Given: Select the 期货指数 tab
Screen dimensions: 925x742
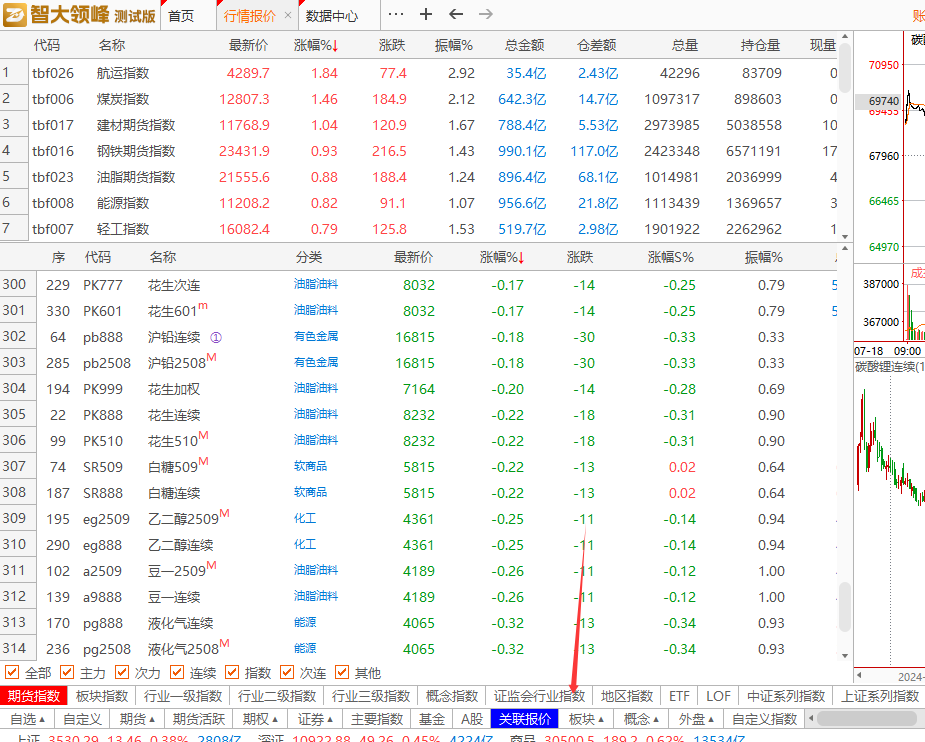Looking at the screenshot, I should 34,696.
